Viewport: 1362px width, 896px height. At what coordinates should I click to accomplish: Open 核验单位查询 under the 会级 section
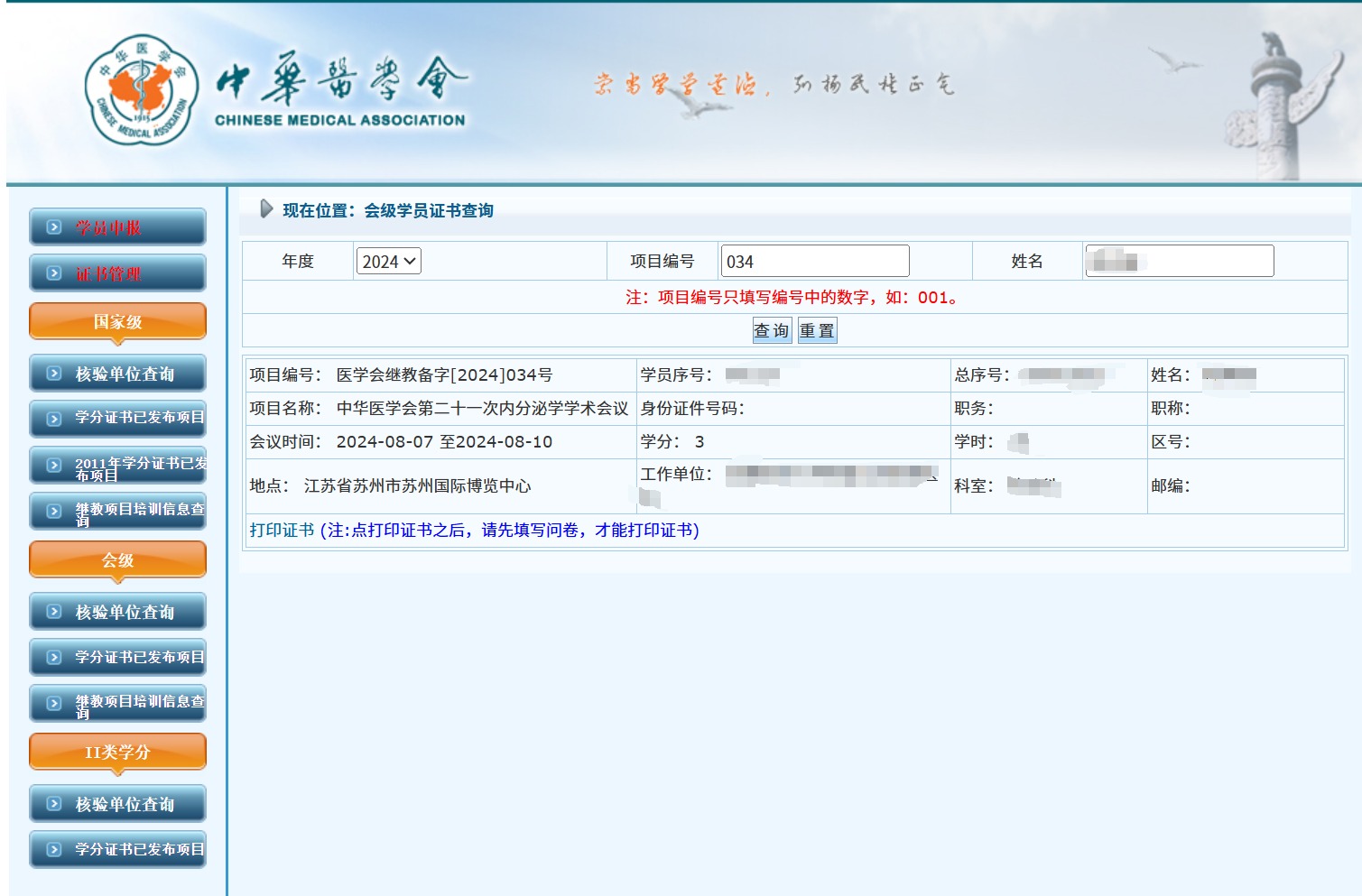pos(117,612)
